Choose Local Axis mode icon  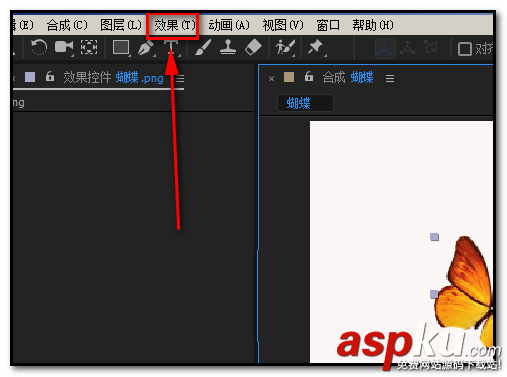click(385, 48)
